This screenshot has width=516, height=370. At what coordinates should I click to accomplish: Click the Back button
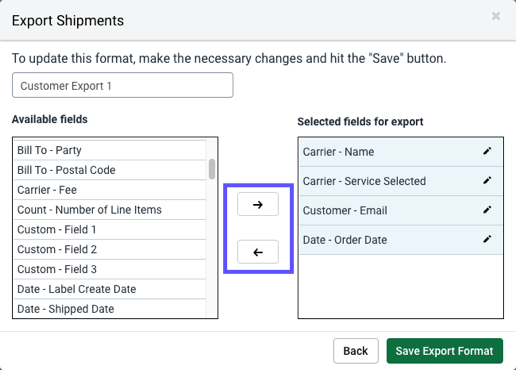click(x=356, y=351)
